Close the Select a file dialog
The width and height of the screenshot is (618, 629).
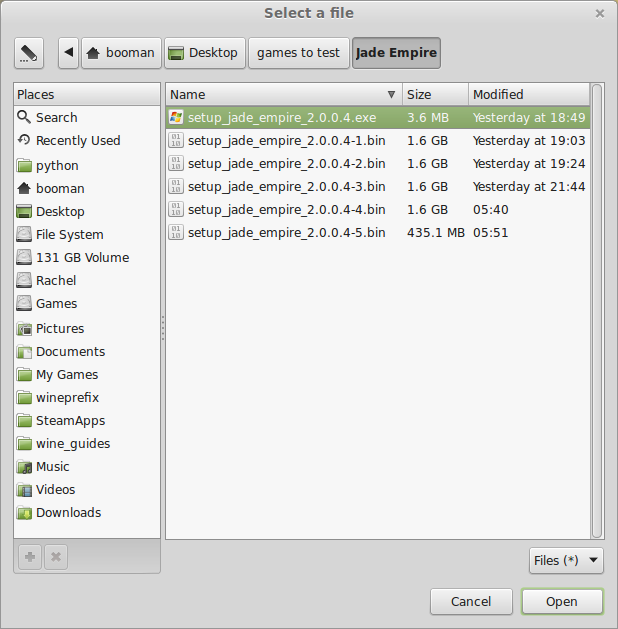point(600,14)
